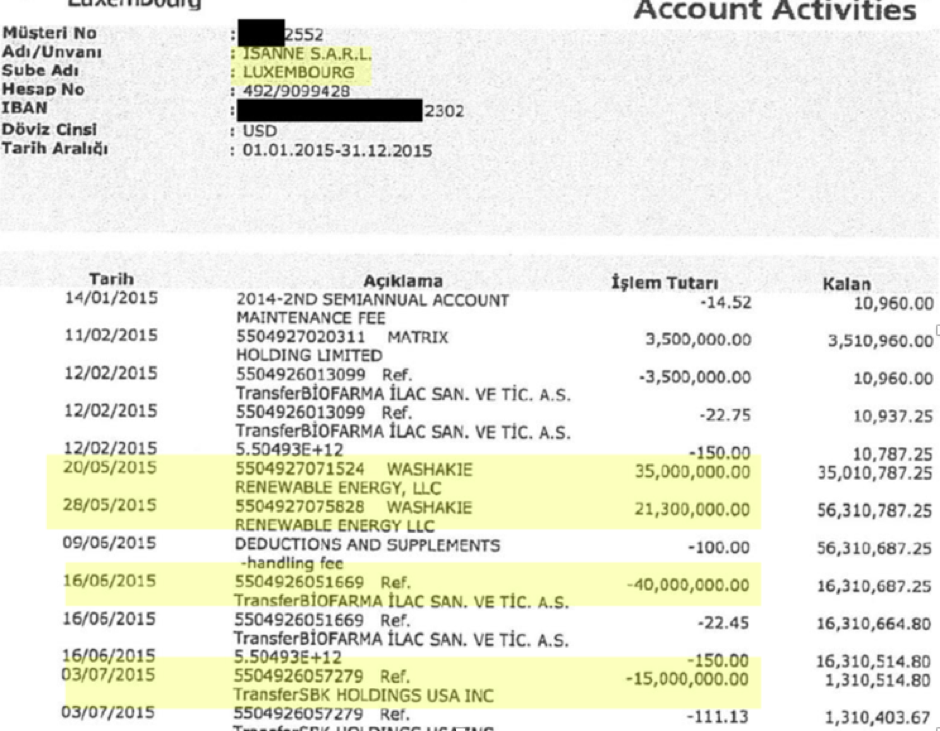
Task: Click the "-handling fee" line
Action: pos(291,563)
